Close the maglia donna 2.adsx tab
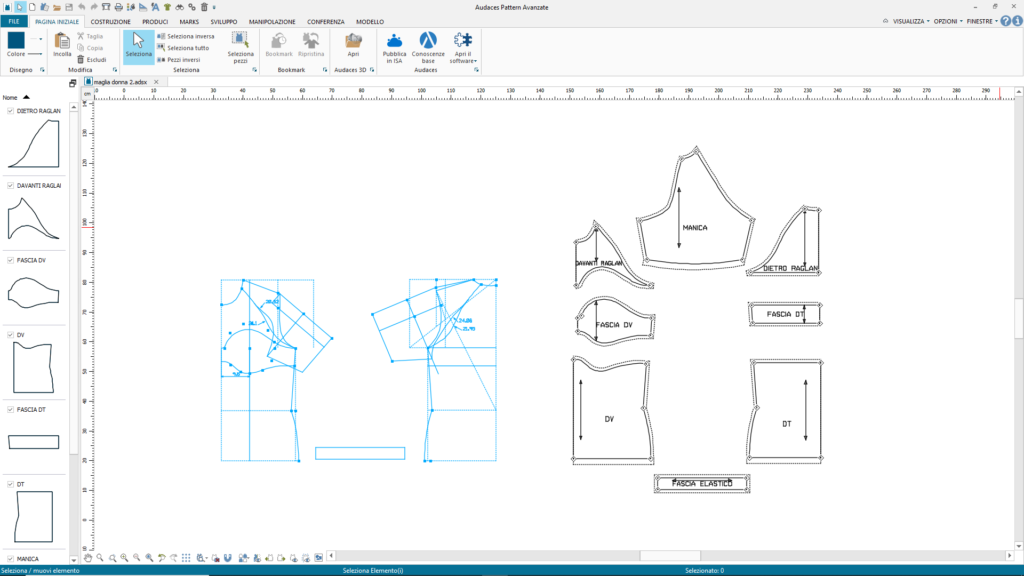The height and width of the screenshot is (576, 1024). [156, 82]
